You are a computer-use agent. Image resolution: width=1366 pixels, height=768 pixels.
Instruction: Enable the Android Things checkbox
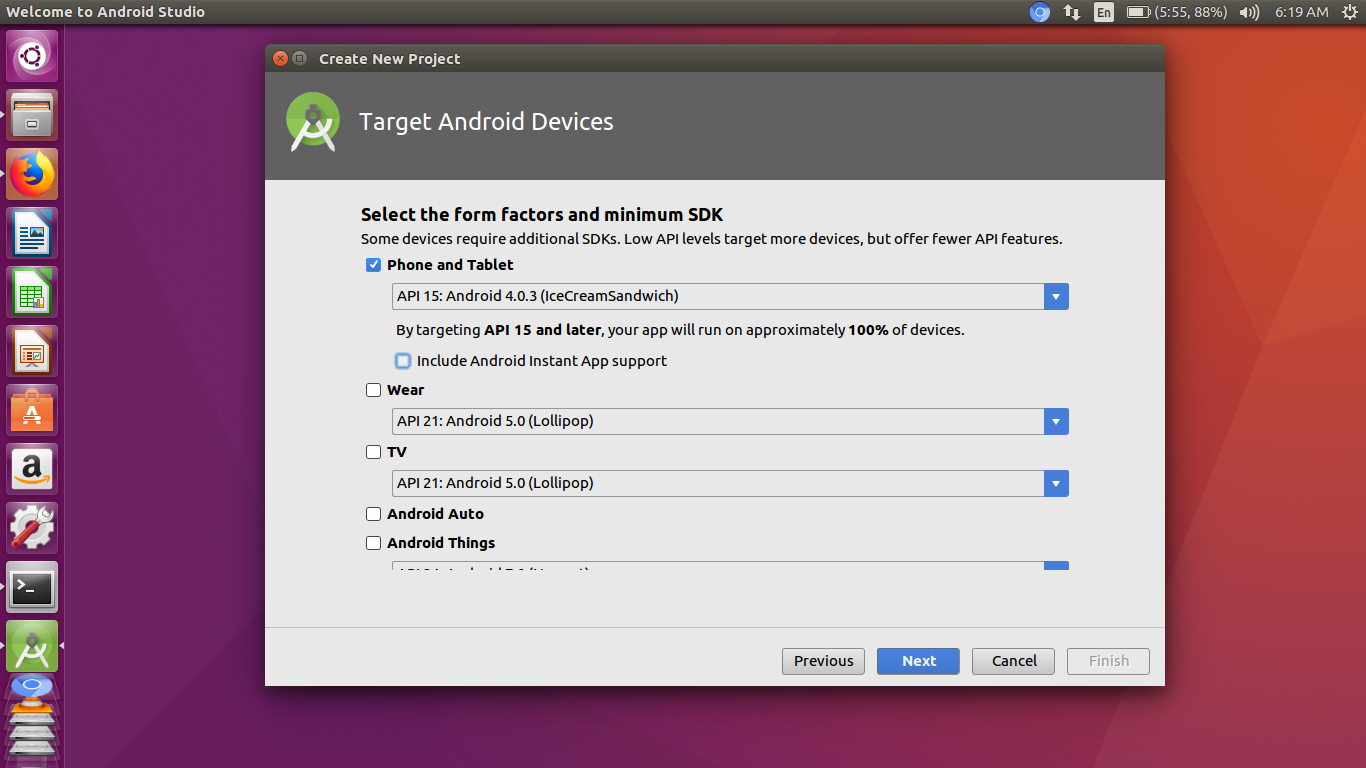(373, 543)
